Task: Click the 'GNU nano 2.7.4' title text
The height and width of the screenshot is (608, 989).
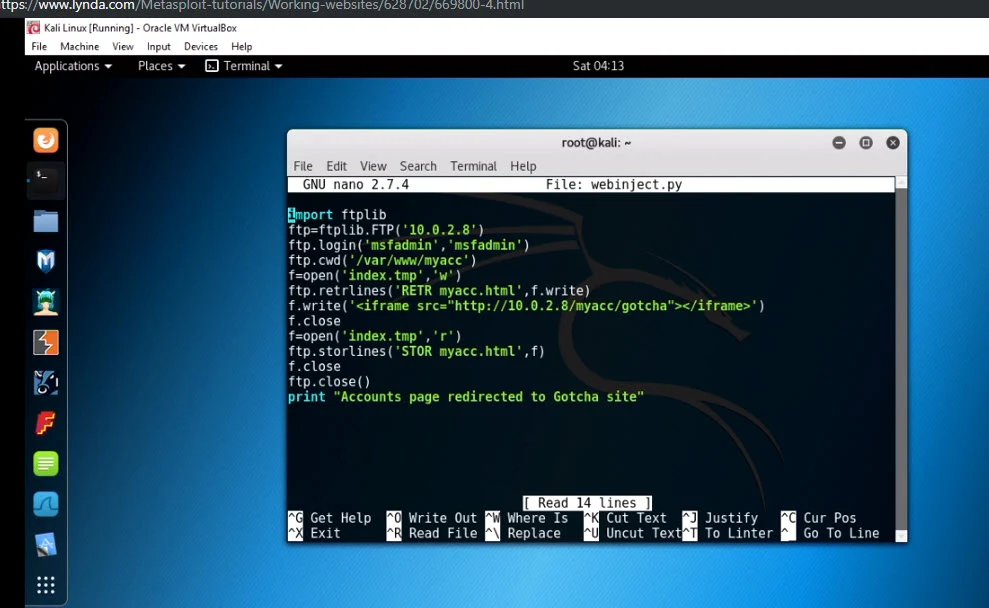Action: (x=356, y=184)
